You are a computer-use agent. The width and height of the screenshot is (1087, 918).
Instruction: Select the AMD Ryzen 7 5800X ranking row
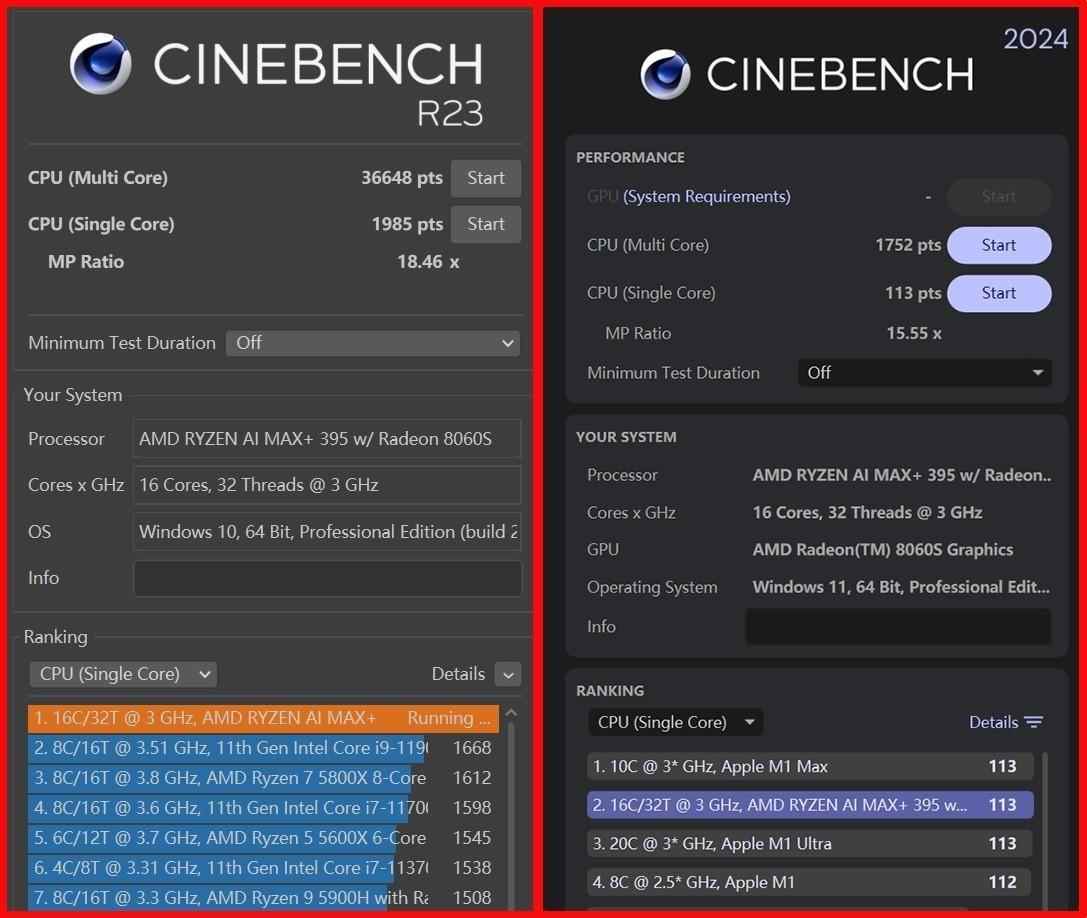pos(228,778)
